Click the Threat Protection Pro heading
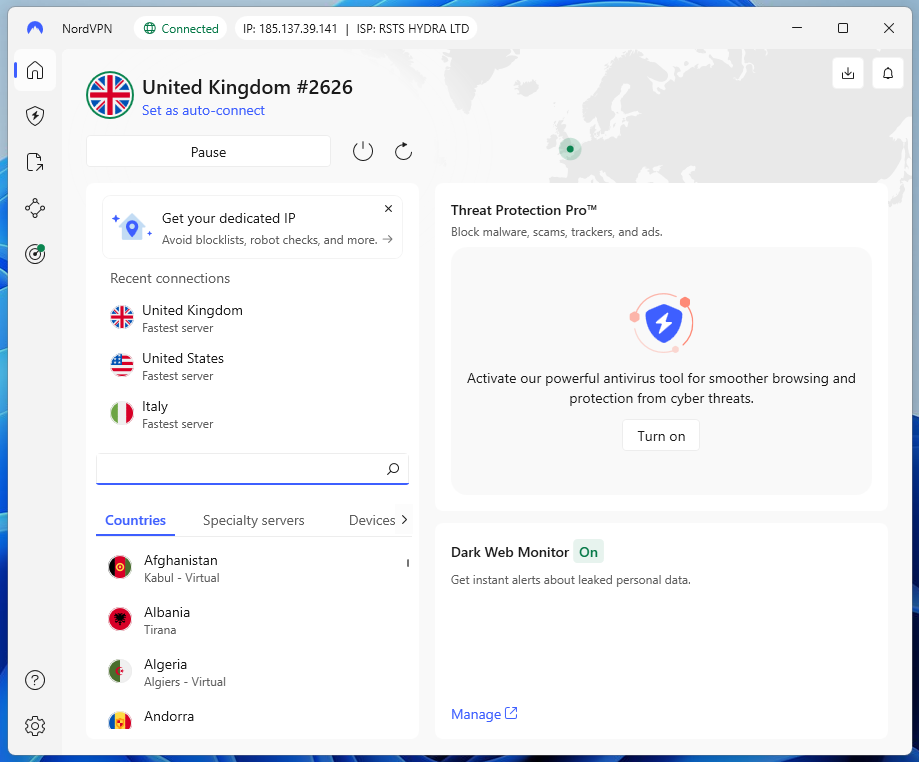Image resolution: width=919 pixels, height=762 pixels. click(x=524, y=210)
